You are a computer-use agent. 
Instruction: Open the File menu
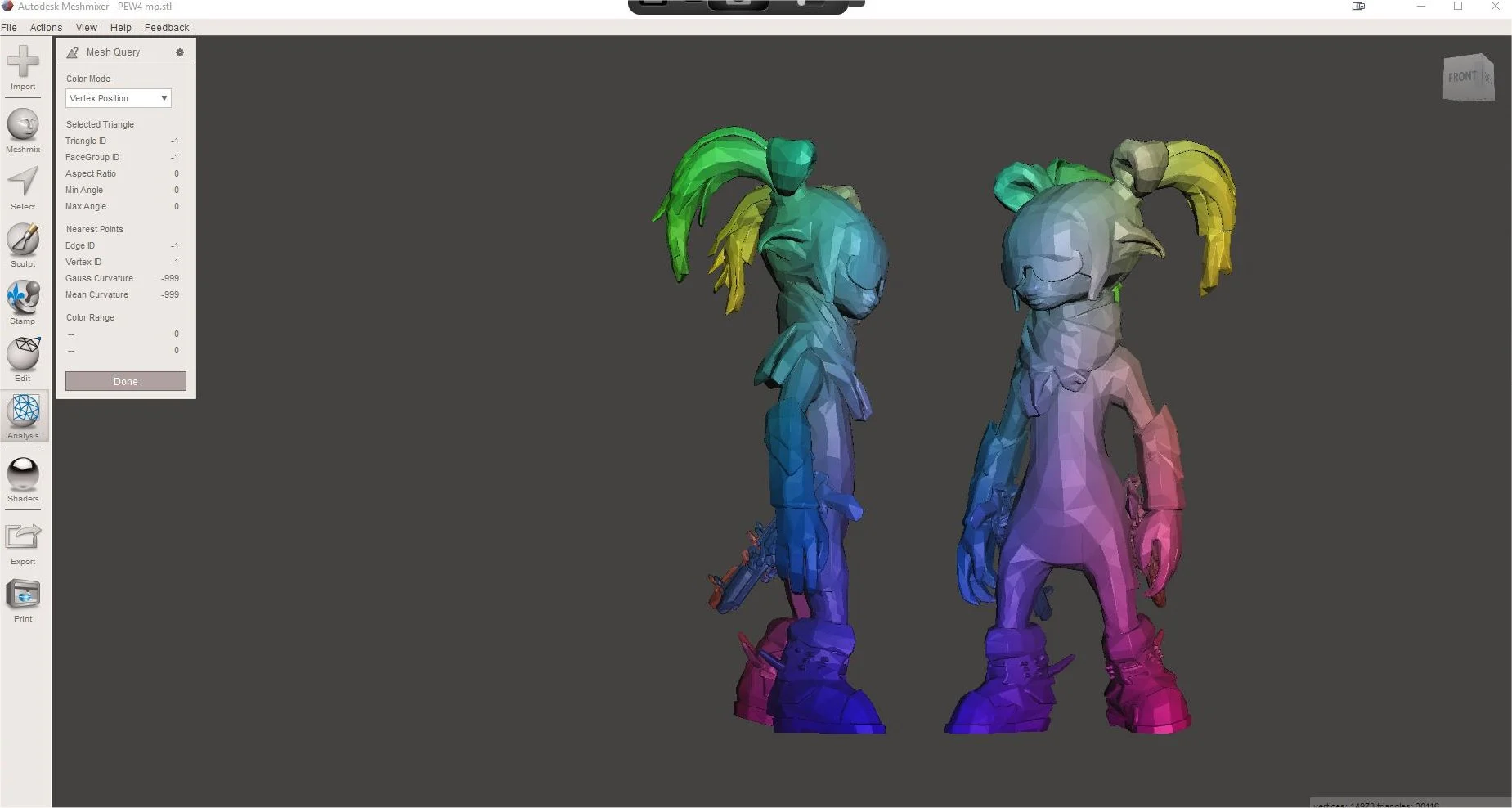coord(9,27)
